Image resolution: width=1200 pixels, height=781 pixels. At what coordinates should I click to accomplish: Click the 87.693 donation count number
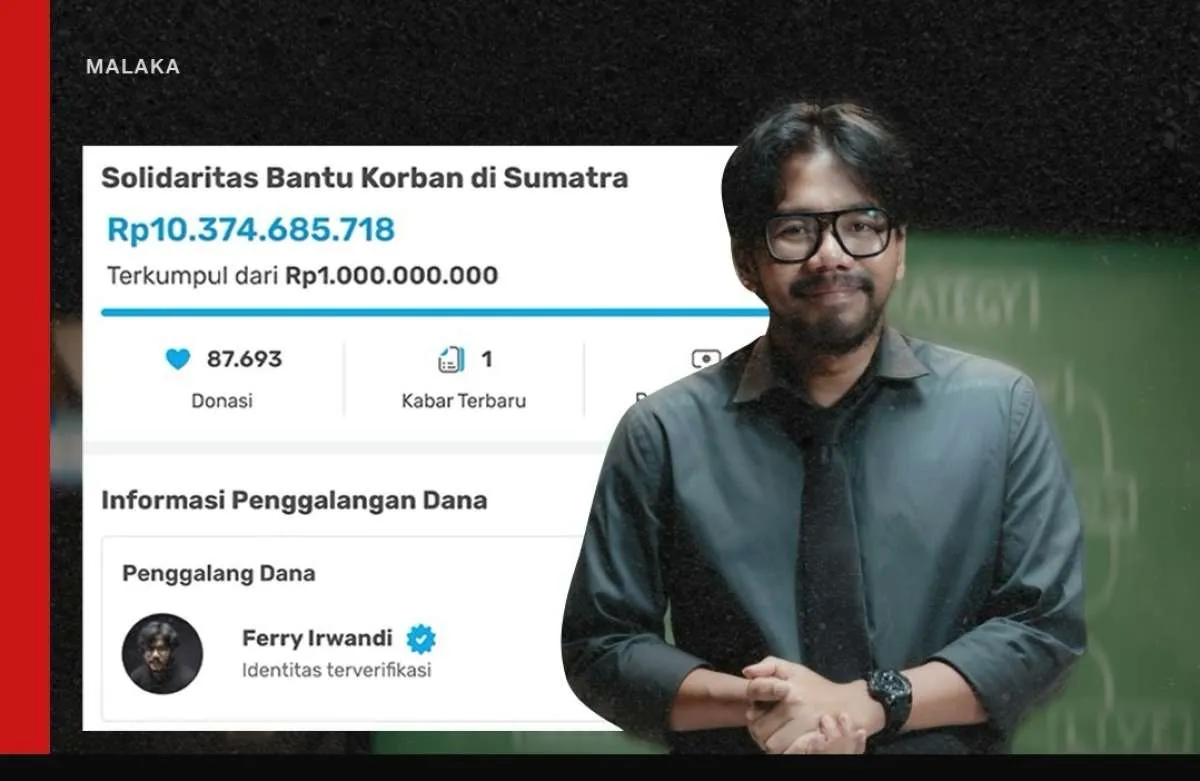pos(244,359)
